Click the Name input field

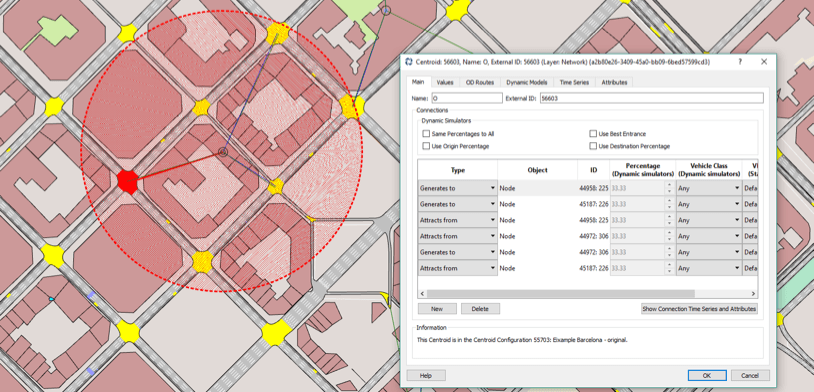point(467,98)
